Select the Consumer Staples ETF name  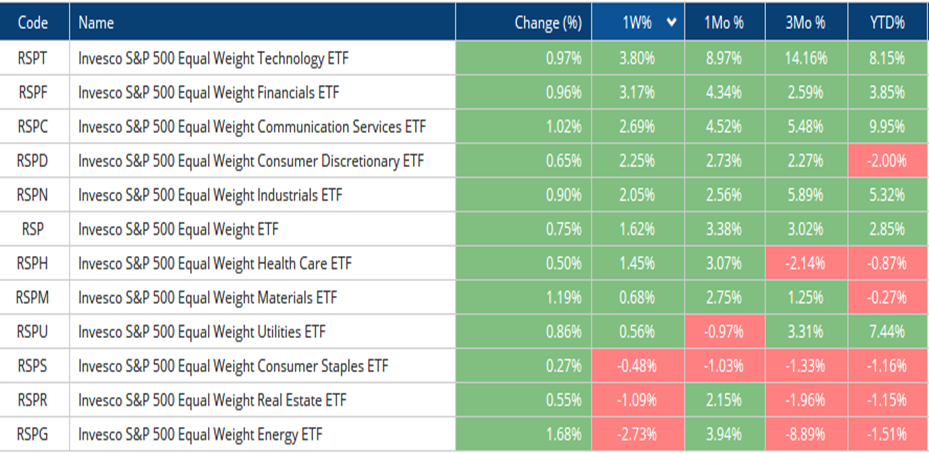click(x=233, y=366)
